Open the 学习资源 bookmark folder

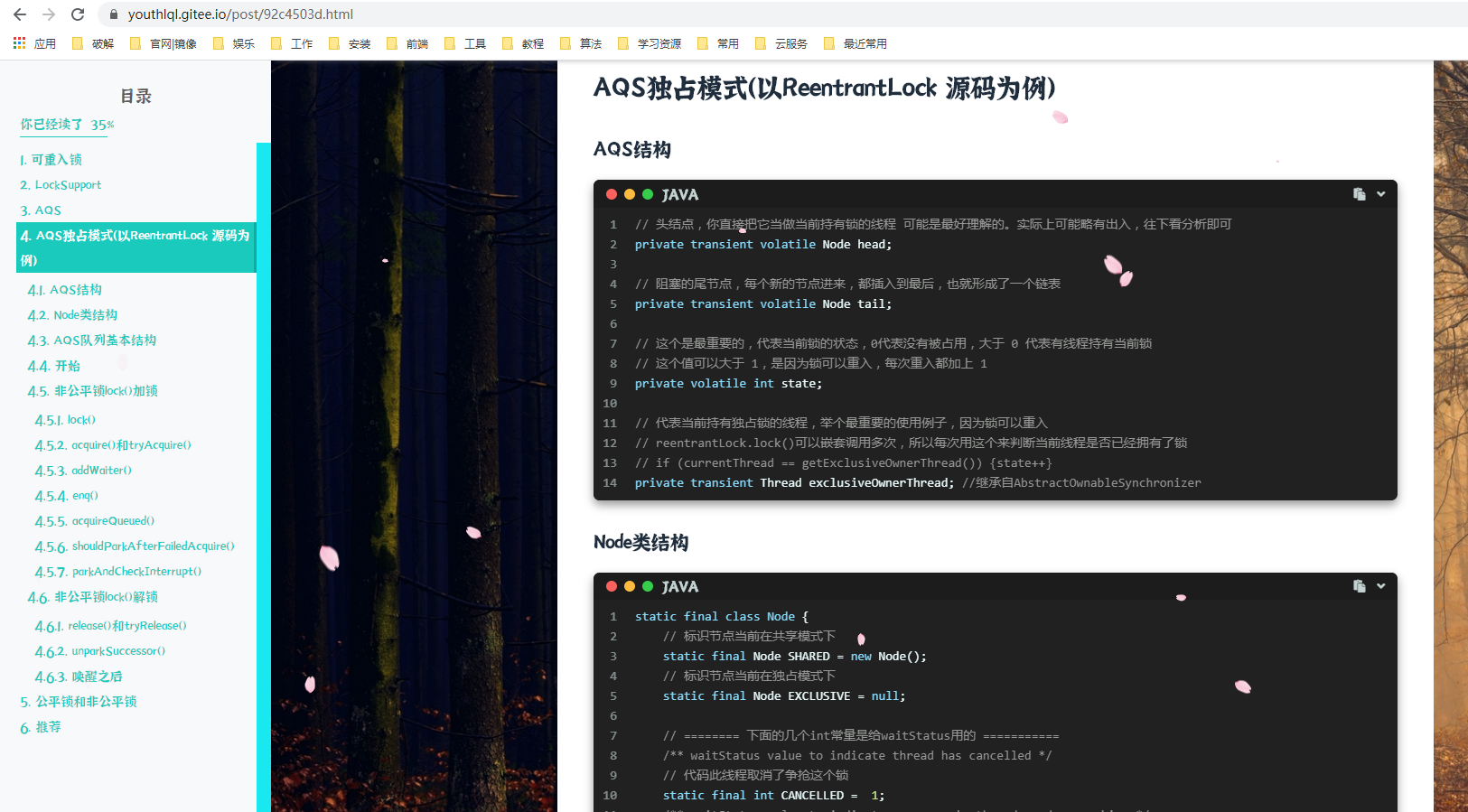pyautogui.click(x=650, y=43)
